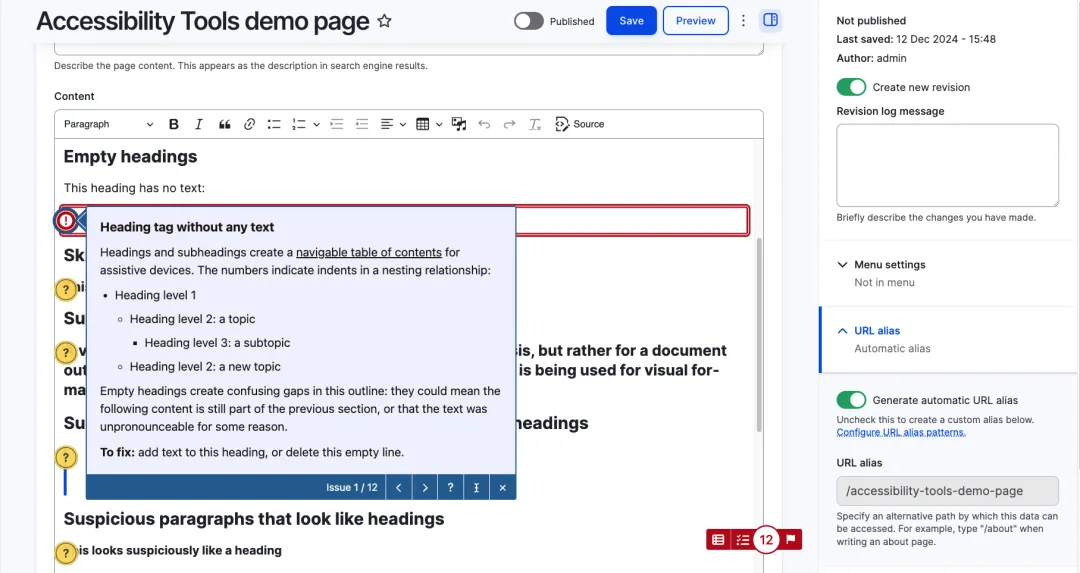This screenshot has height=573, width=1080.
Task: Create a numbered list
Action: (299, 124)
